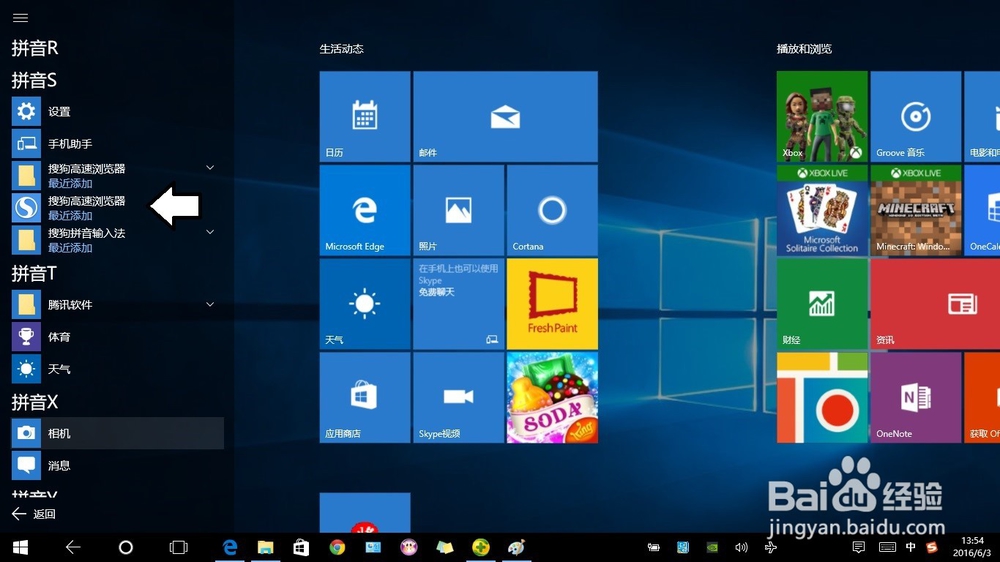Viewport: 1000px width, 562px height.
Task: Open the Skype视频 tile
Action: click(x=459, y=397)
